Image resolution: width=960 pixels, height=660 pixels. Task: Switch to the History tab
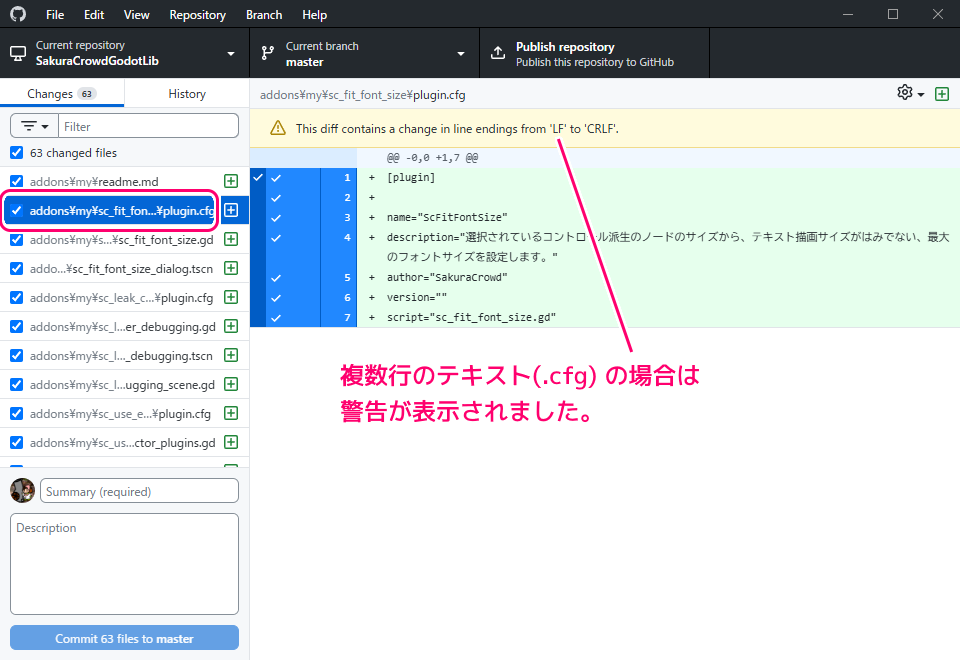(x=187, y=94)
